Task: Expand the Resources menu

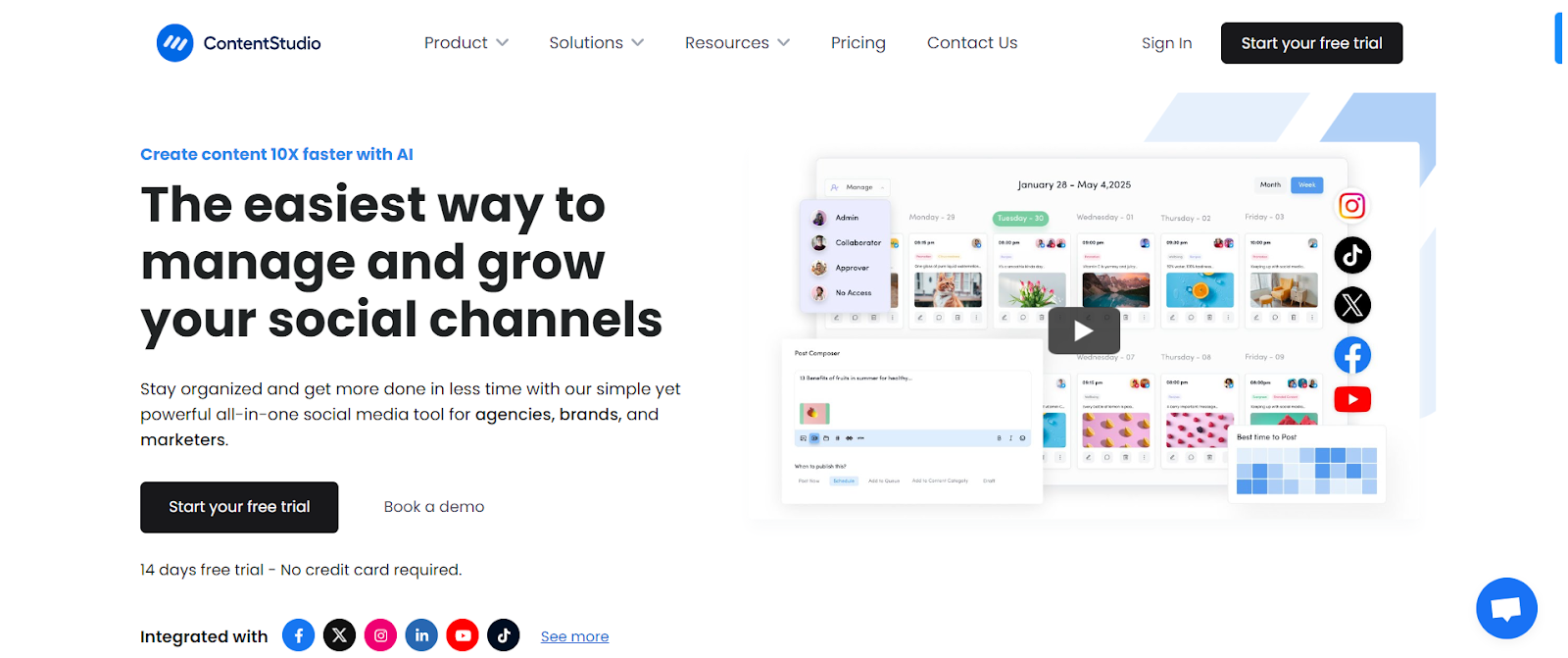Action: [x=737, y=43]
